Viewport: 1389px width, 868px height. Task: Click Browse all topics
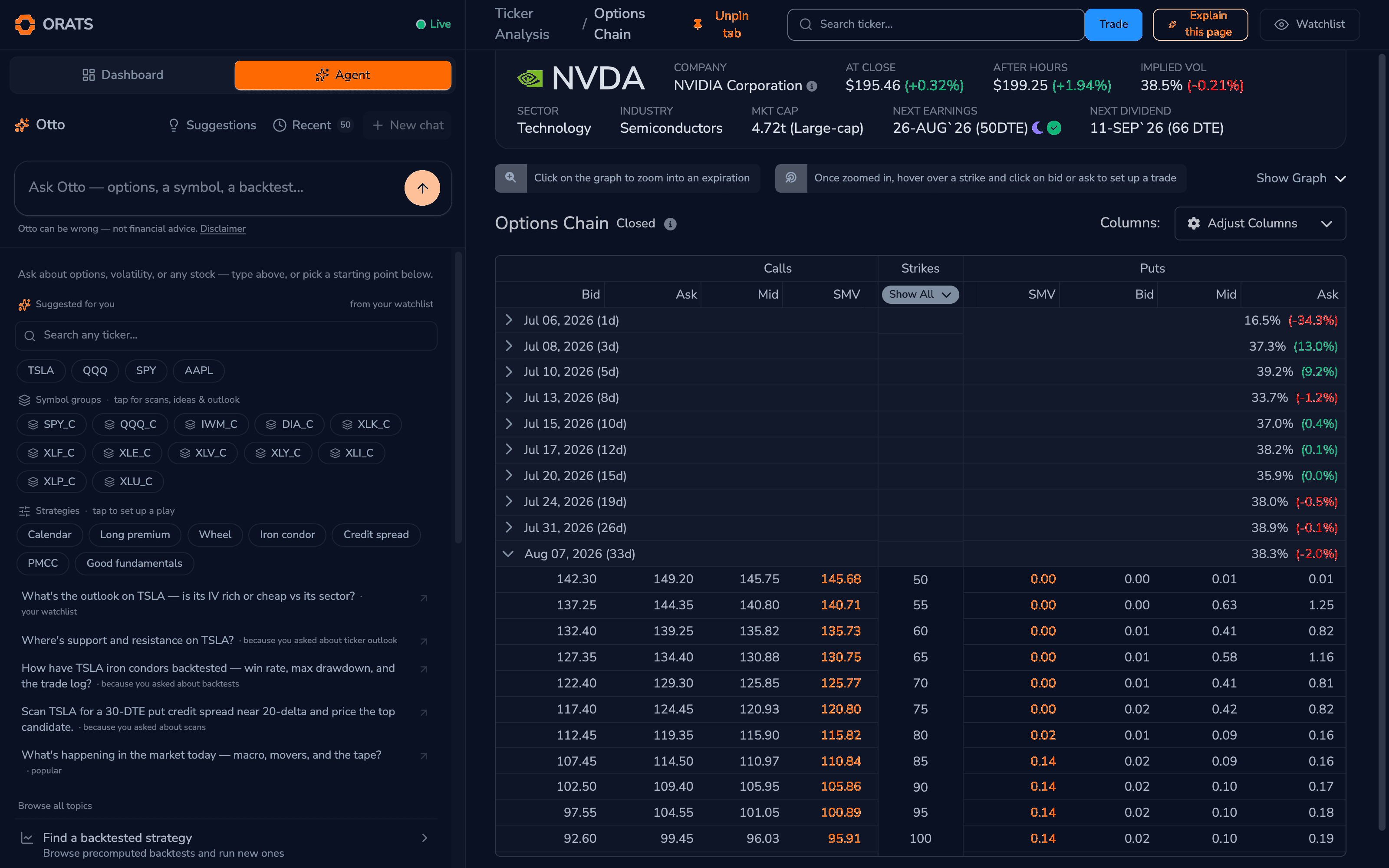pos(55,806)
